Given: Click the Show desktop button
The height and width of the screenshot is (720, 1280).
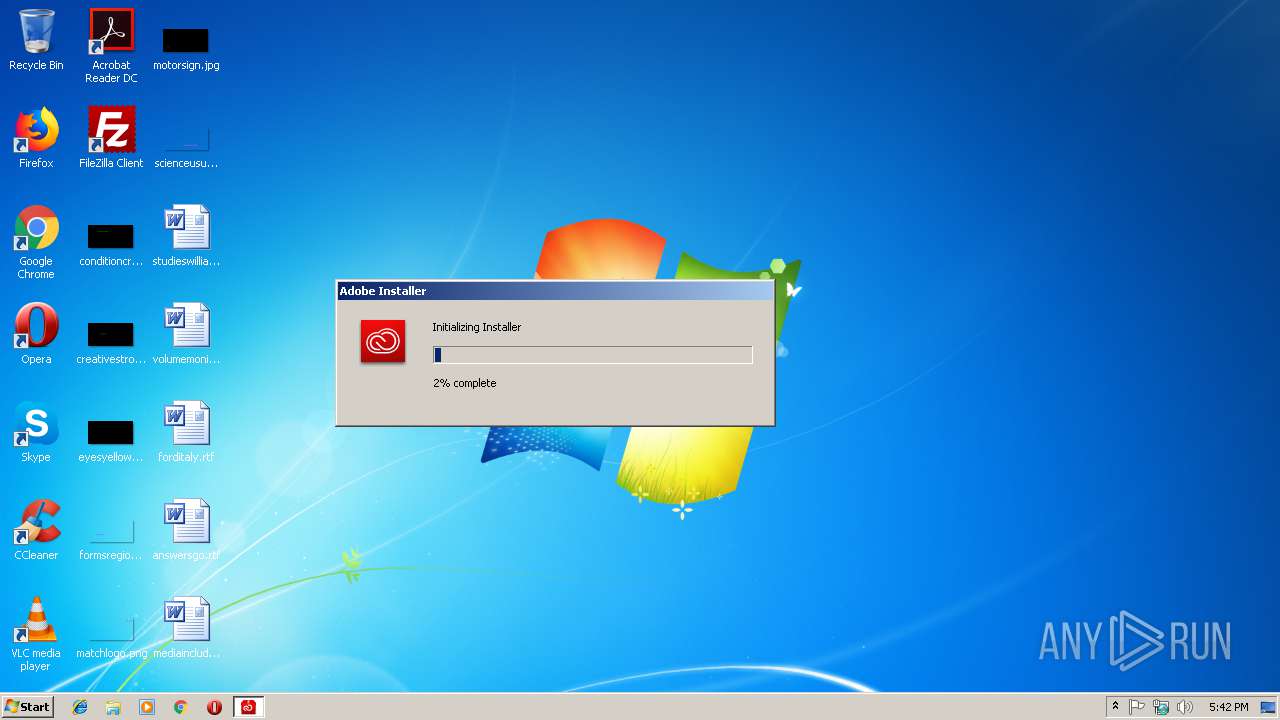Looking at the screenshot, I should [x=1269, y=707].
